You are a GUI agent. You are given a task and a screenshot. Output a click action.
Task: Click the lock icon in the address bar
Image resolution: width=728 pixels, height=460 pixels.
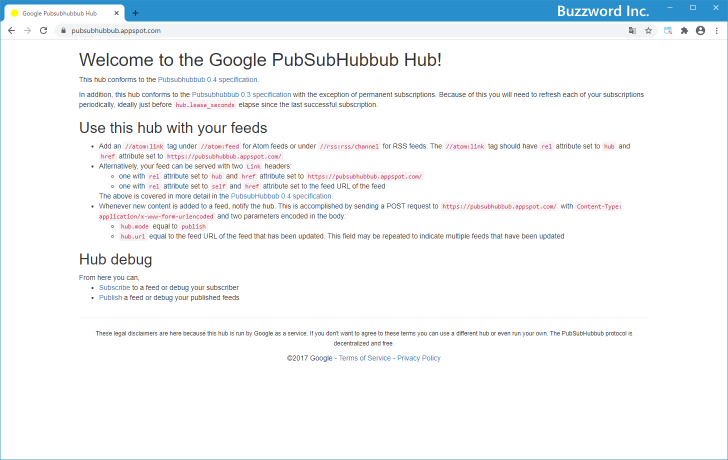click(63, 31)
